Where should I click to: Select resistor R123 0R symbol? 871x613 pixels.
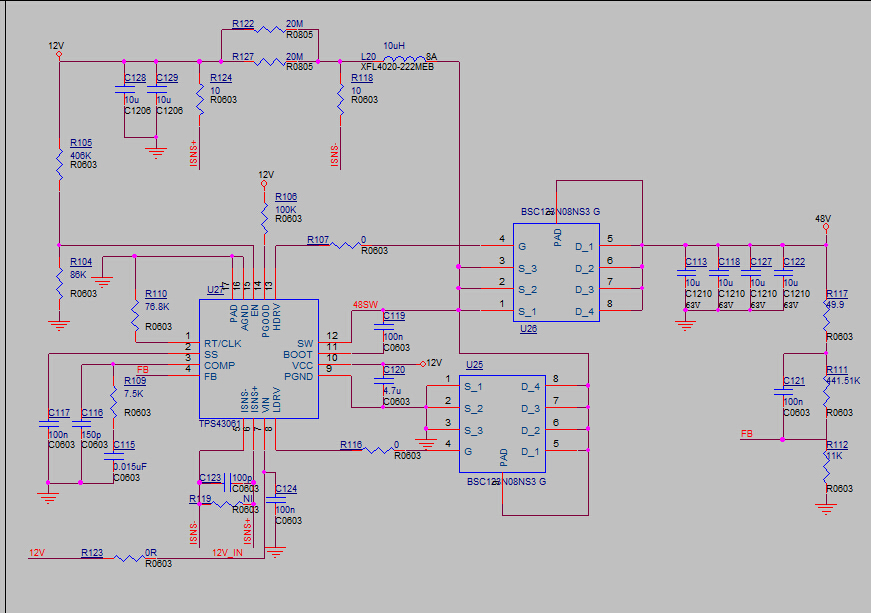click(x=129, y=557)
